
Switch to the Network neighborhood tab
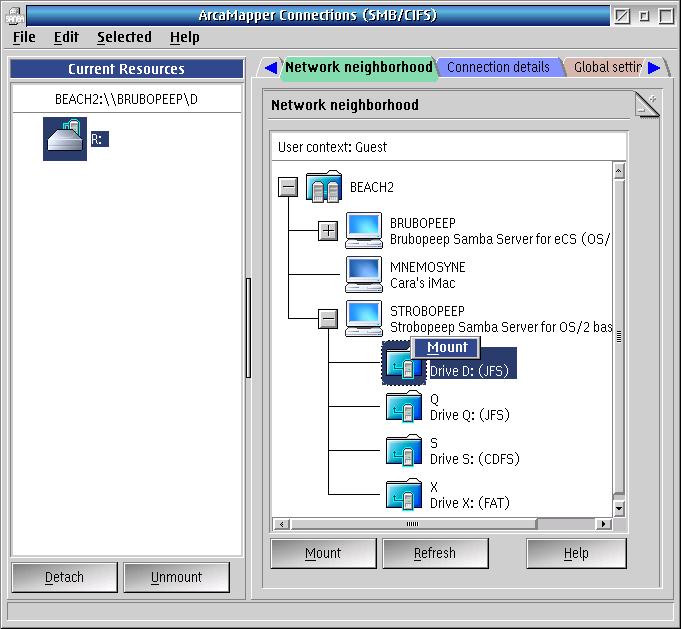359,67
